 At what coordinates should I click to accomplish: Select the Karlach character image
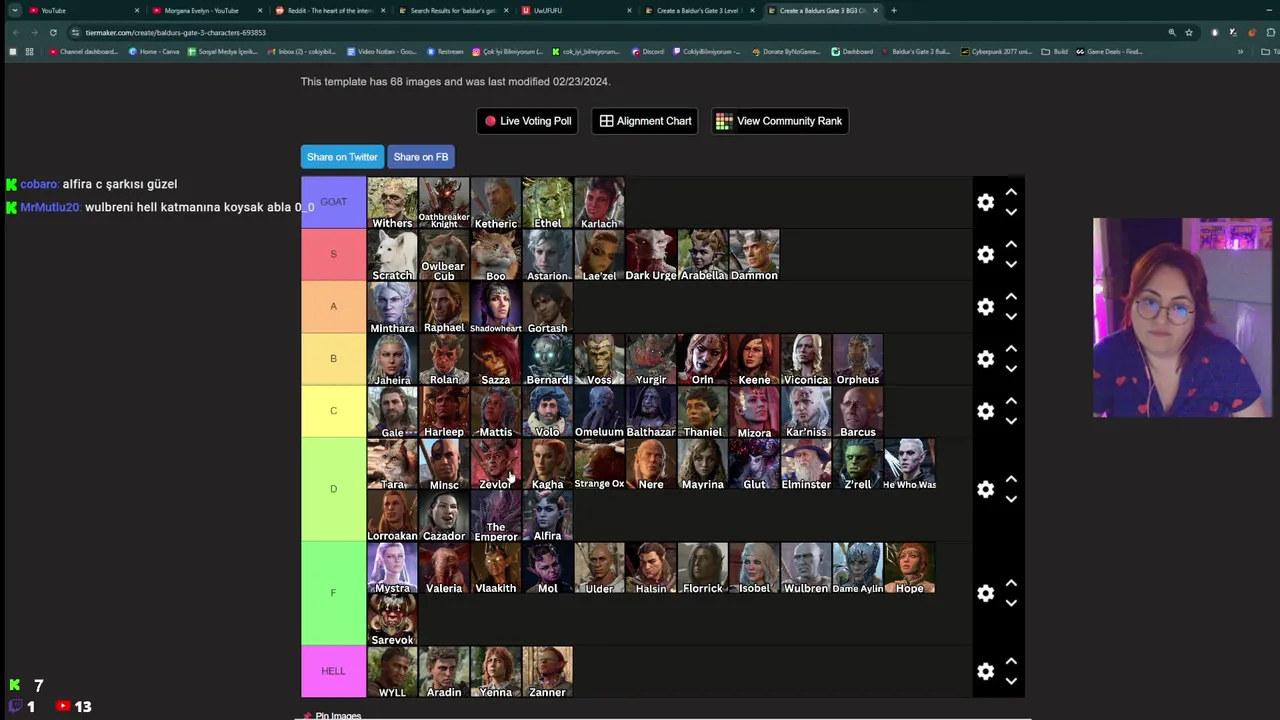[599, 203]
